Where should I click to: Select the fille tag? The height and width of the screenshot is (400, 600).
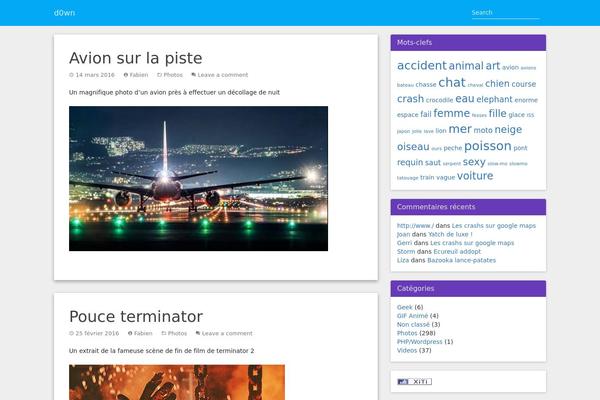(x=497, y=114)
